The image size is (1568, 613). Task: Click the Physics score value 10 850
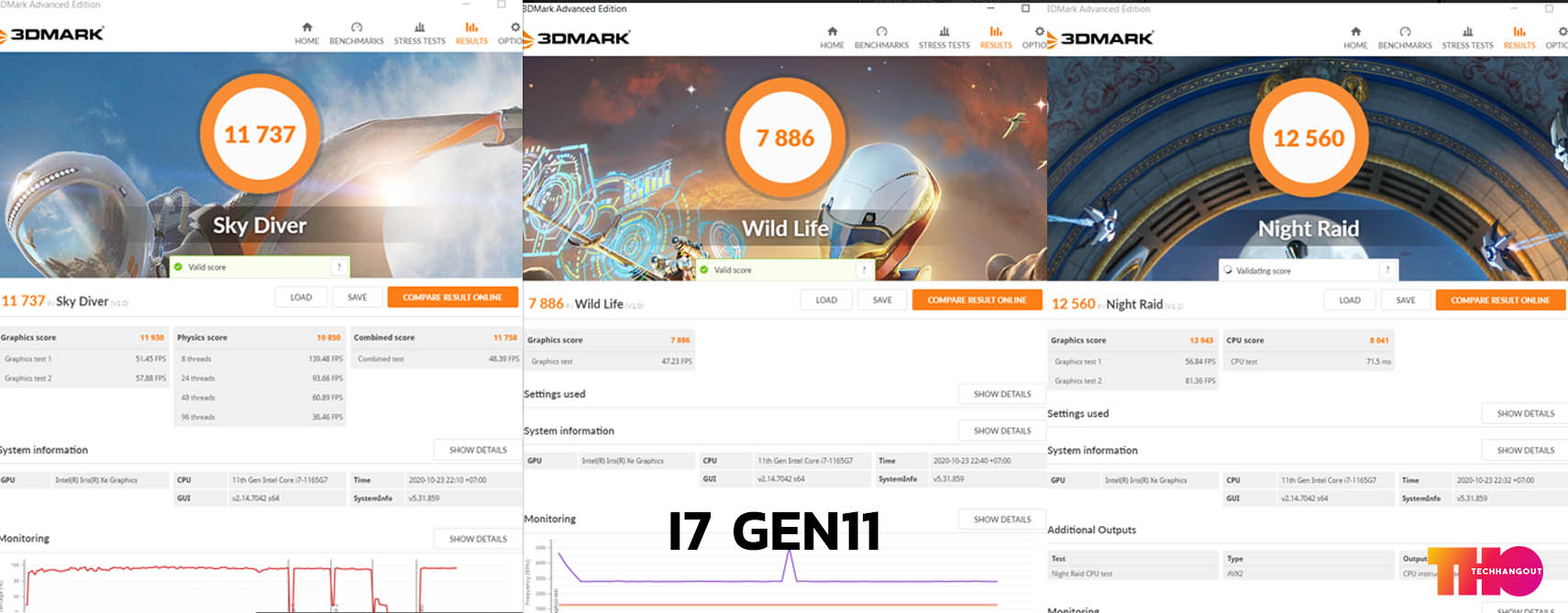click(x=328, y=337)
